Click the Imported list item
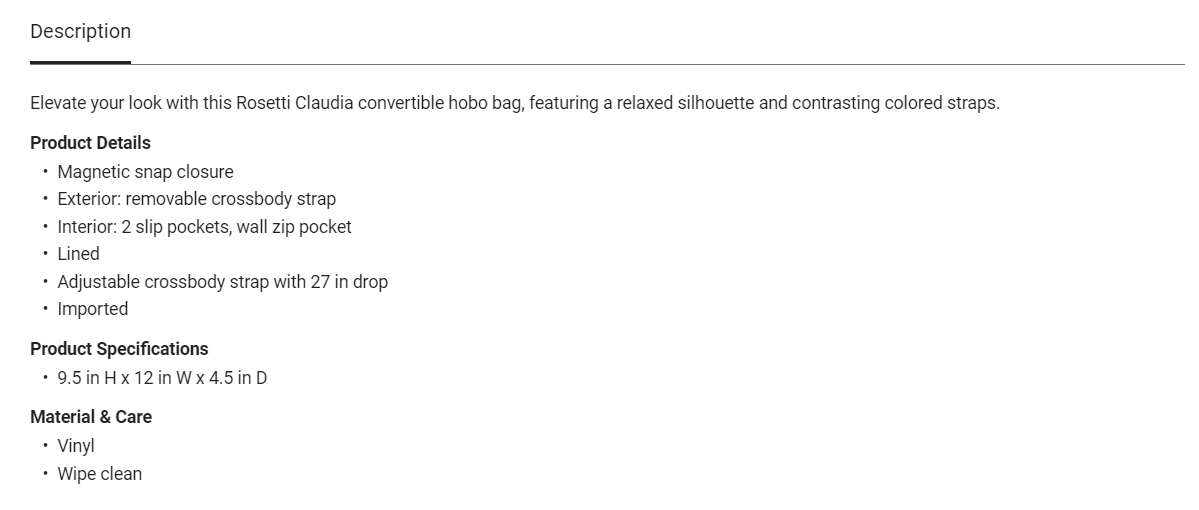 tap(92, 309)
